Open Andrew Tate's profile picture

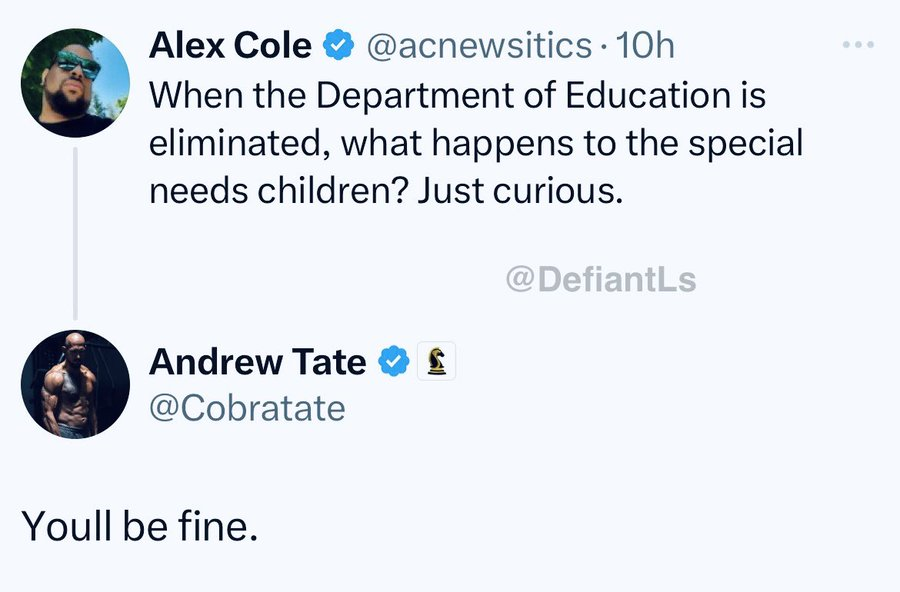pos(75,384)
